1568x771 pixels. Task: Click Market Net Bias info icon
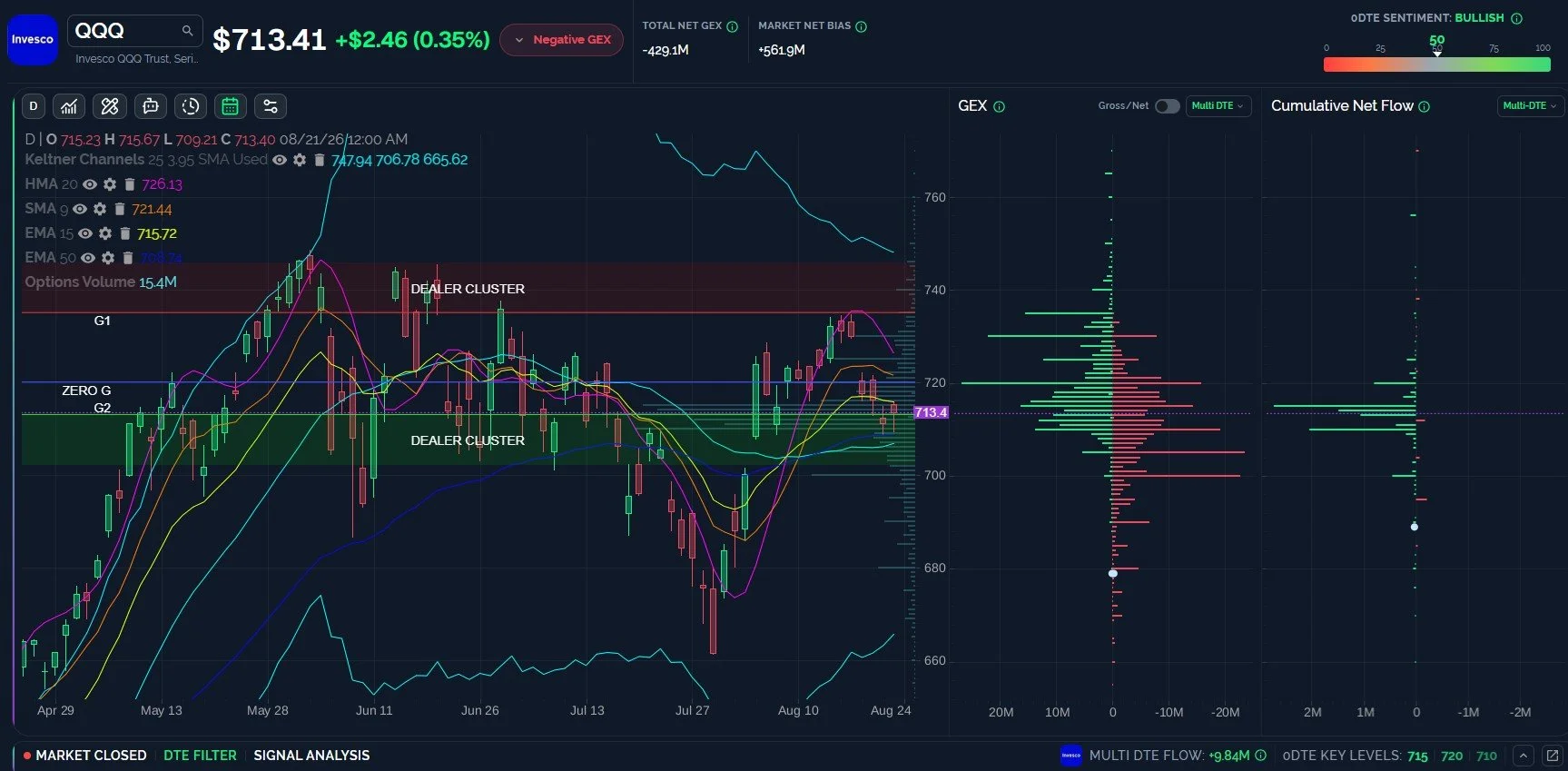[861, 26]
